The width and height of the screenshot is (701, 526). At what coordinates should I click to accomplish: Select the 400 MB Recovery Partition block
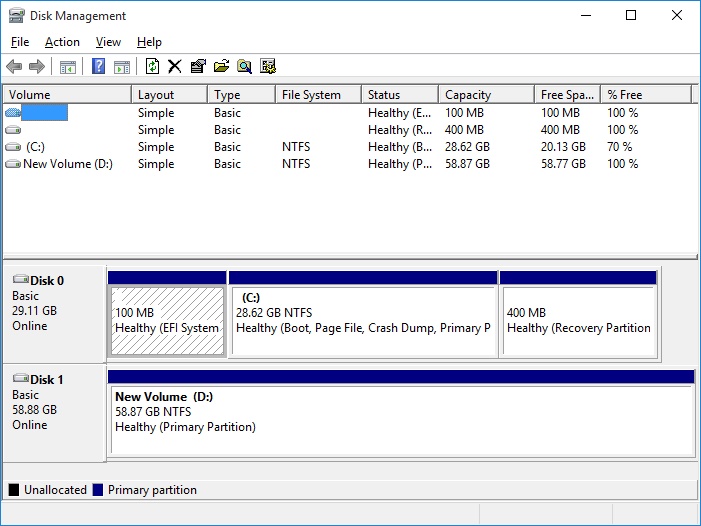pyautogui.click(x=578, y=320)
